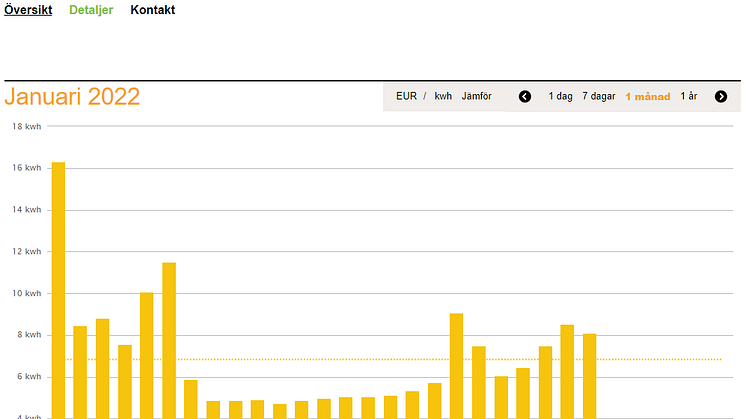Click the 6 kwh axis label

pyautogui.click(x=29, y=377)
